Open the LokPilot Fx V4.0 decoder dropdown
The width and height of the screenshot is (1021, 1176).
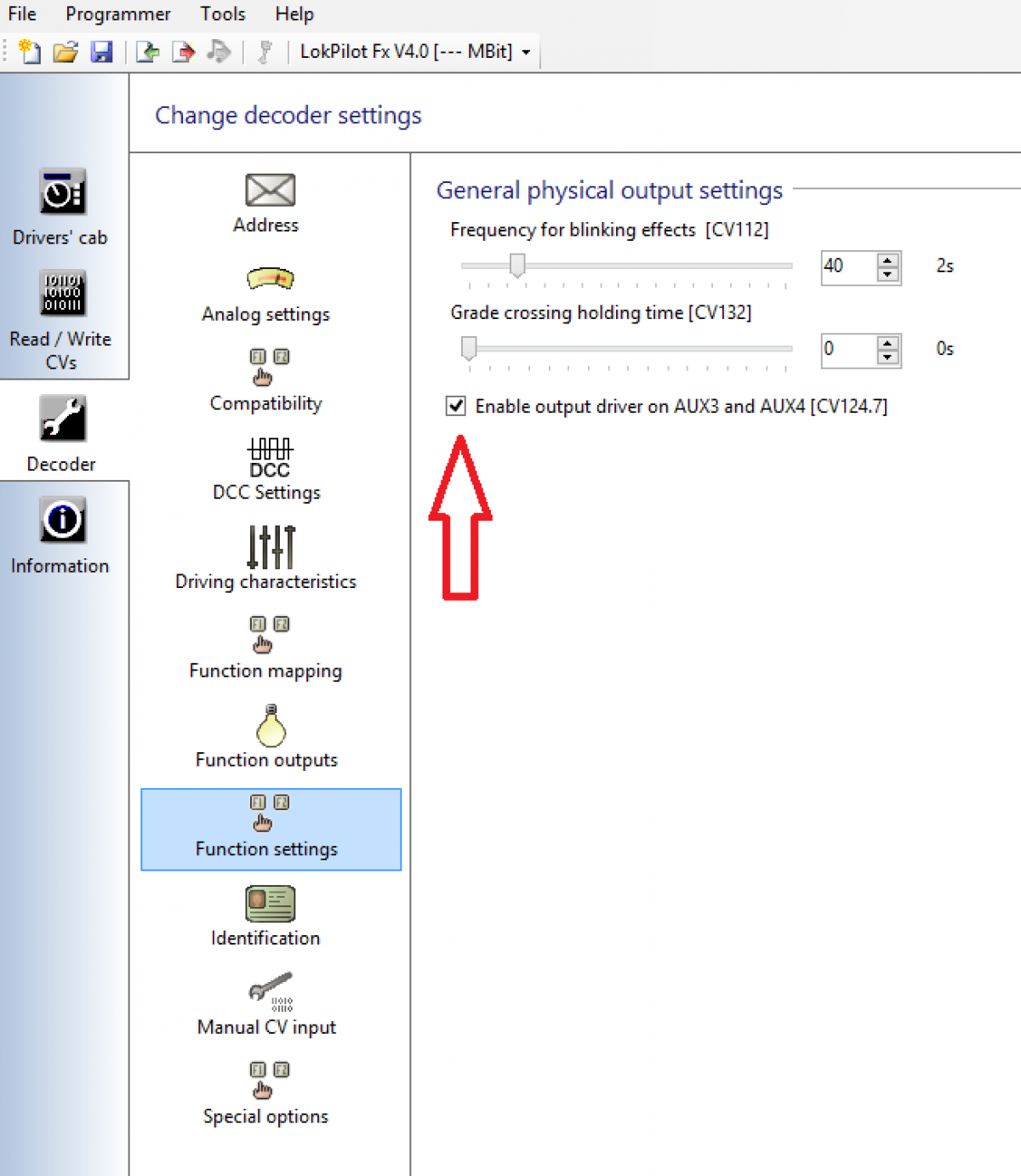[x=416, y=52]
